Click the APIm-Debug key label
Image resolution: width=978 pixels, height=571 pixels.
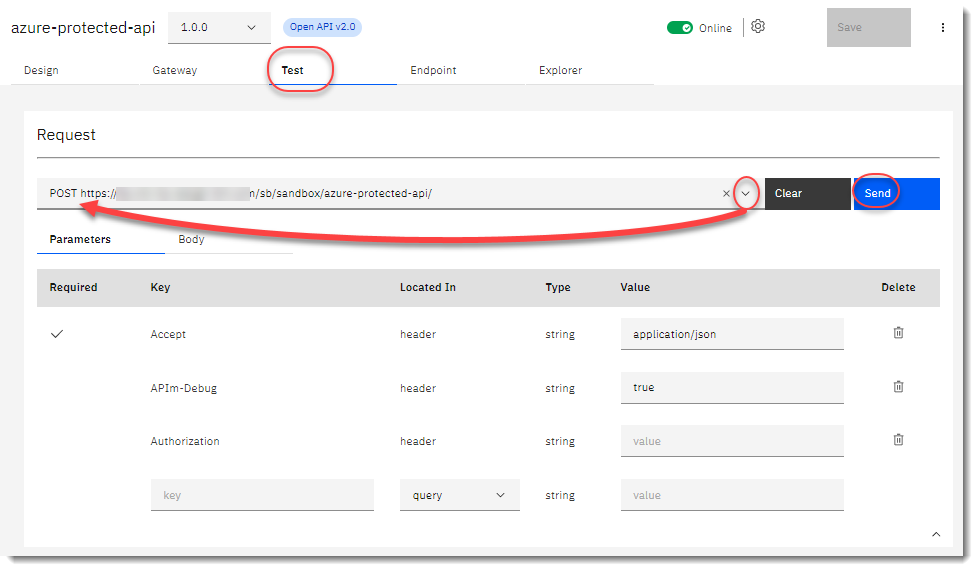tap(183, 388)
